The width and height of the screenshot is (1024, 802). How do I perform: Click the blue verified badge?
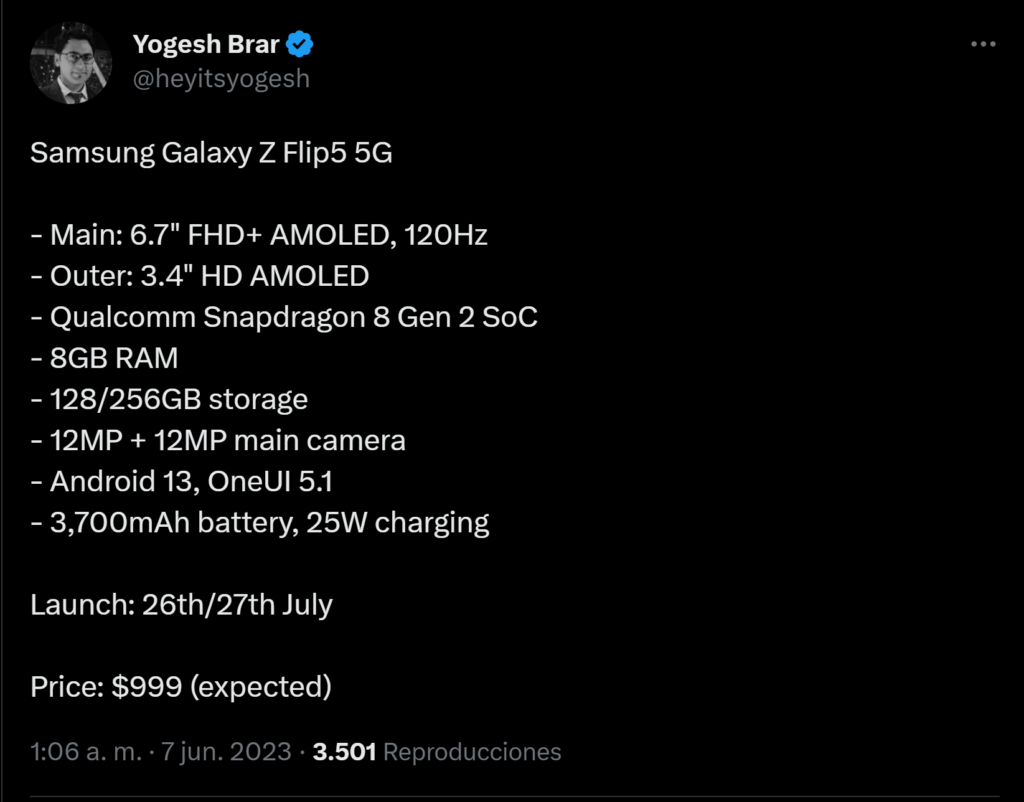click(x=301, y=45)
